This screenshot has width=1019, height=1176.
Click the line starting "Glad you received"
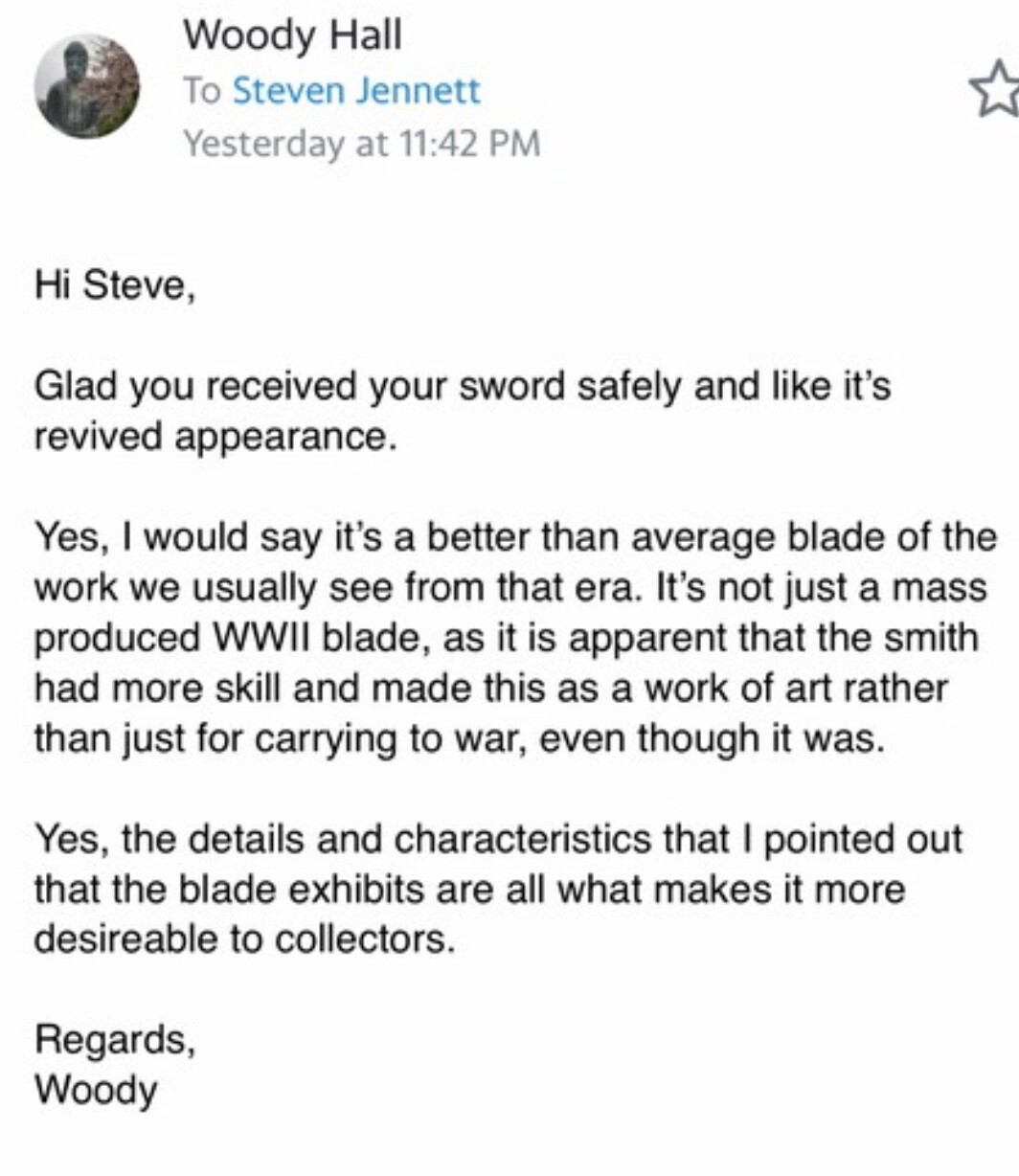(464, 387)
